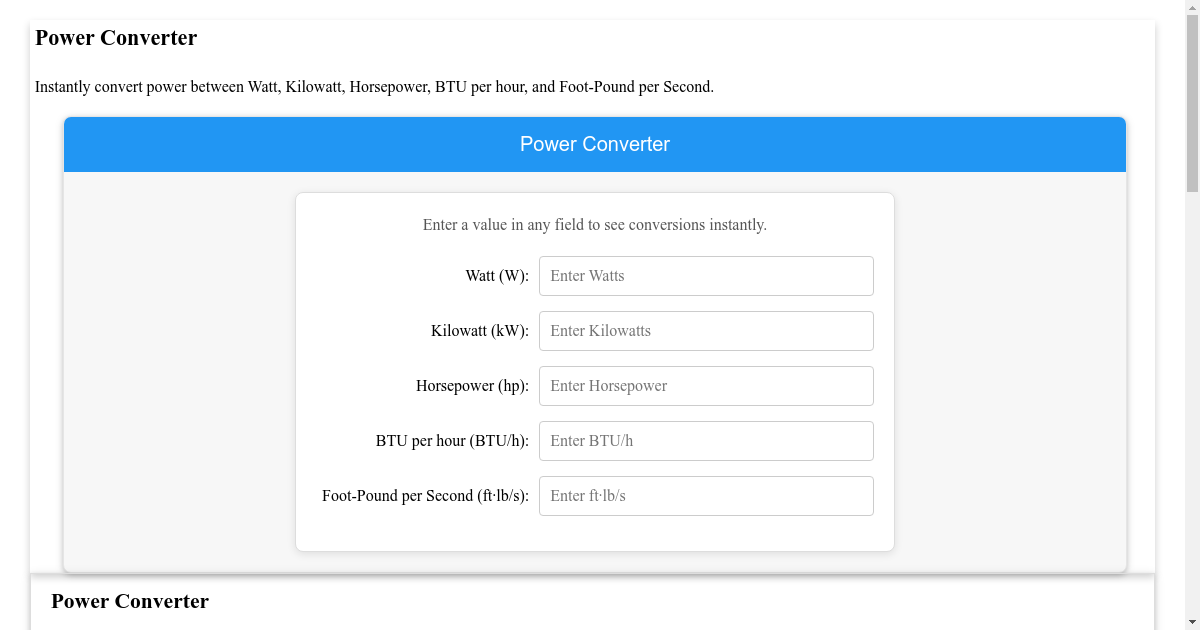Click the scrollbar up arrow
1200x630 pixels.
click(x=1192, y=7)
